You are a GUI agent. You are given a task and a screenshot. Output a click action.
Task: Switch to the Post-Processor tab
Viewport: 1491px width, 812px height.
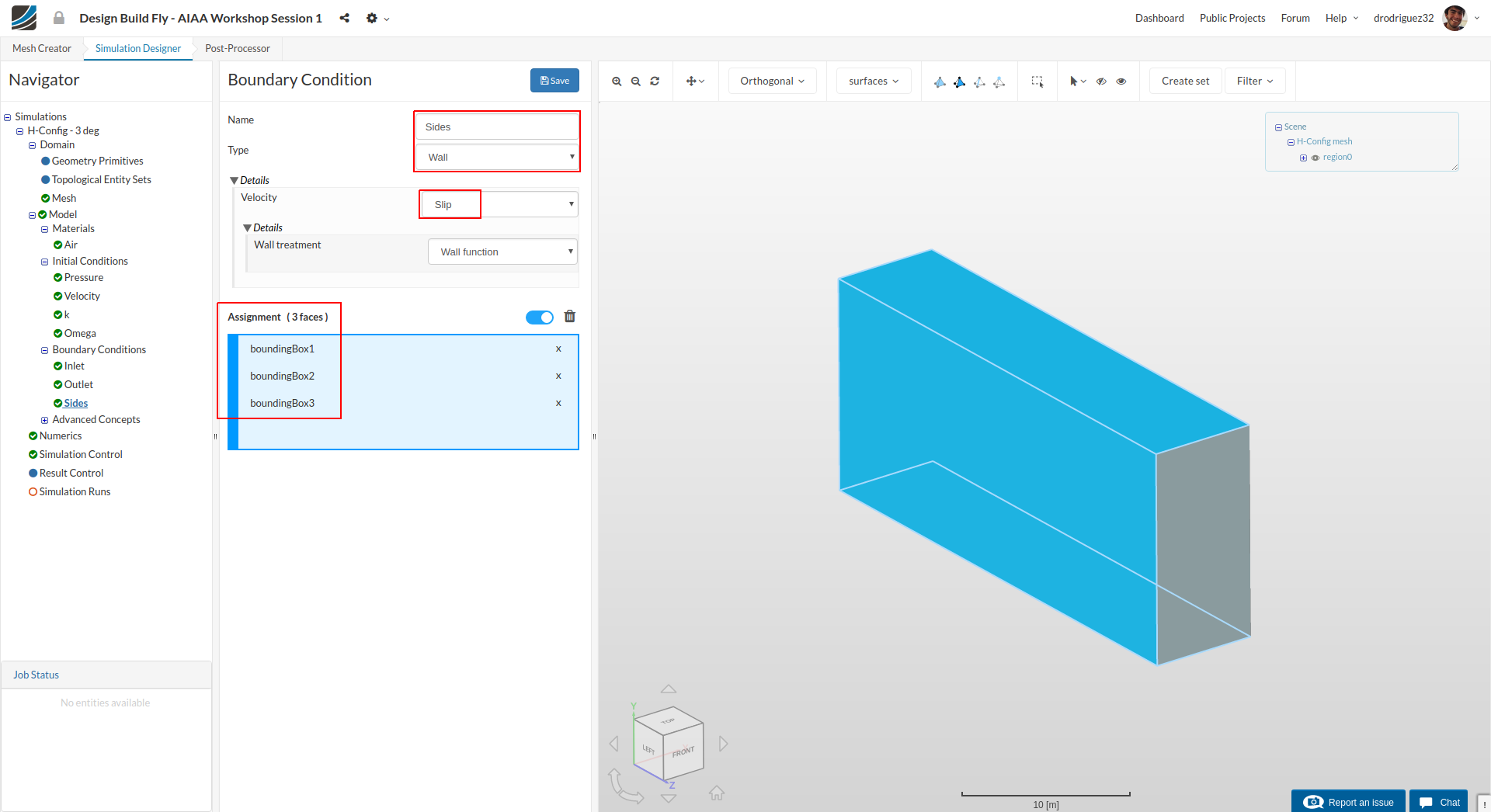click(x=238, y=48)
